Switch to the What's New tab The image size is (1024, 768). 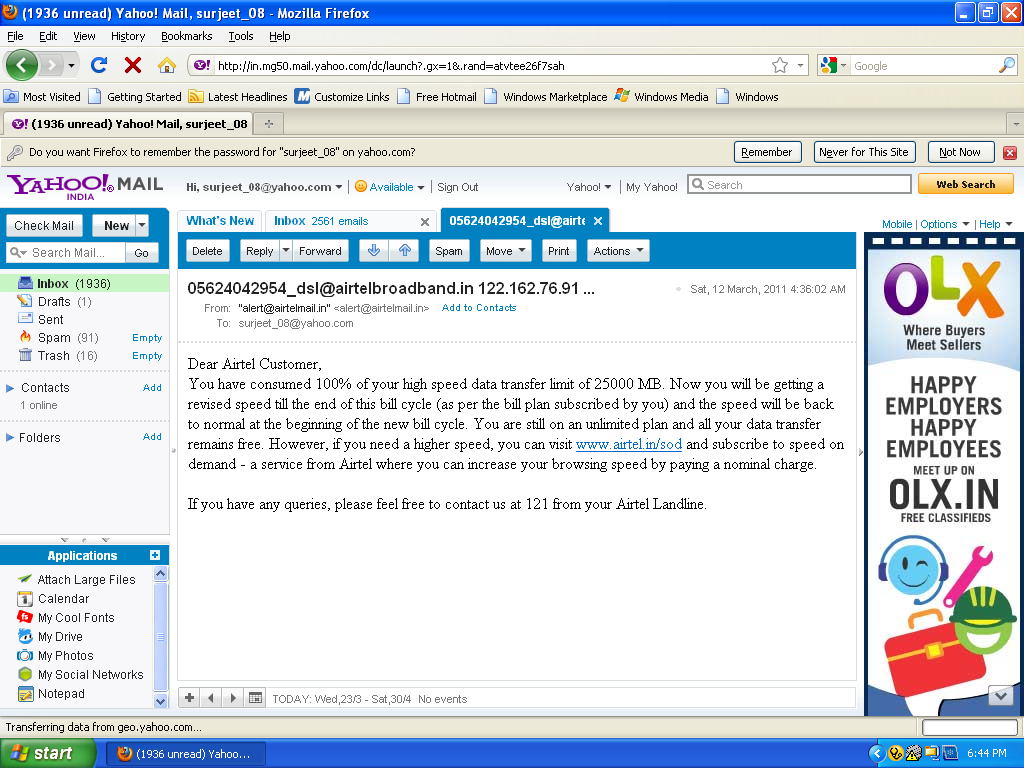tap(220, 221)
